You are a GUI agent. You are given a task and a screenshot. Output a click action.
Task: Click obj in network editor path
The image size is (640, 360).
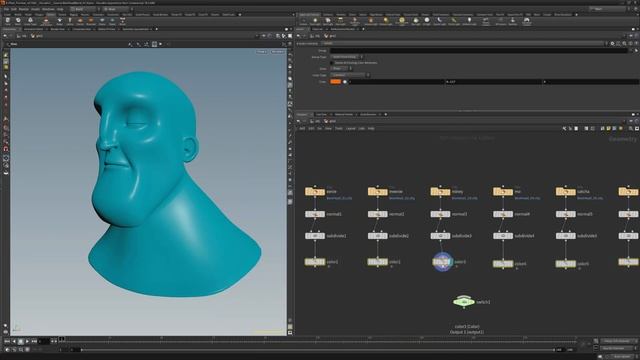(x=317, y=121)
